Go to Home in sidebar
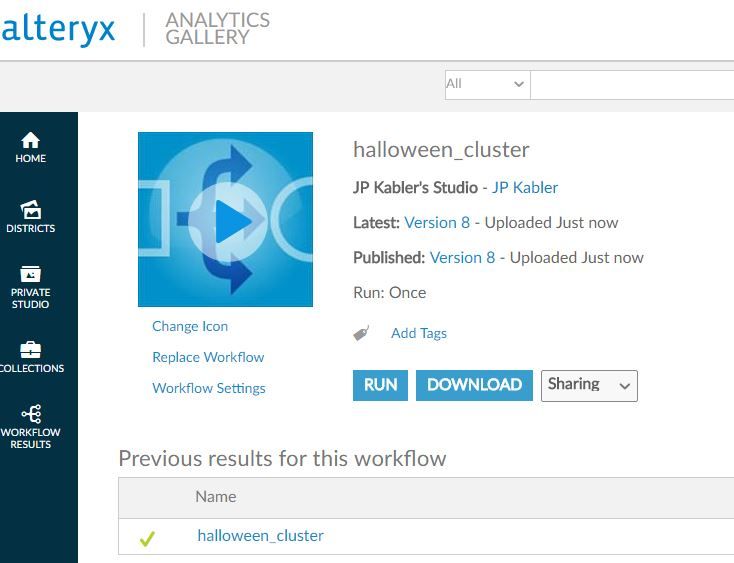This screenshot has width=734, height=563. pos(30,147)
